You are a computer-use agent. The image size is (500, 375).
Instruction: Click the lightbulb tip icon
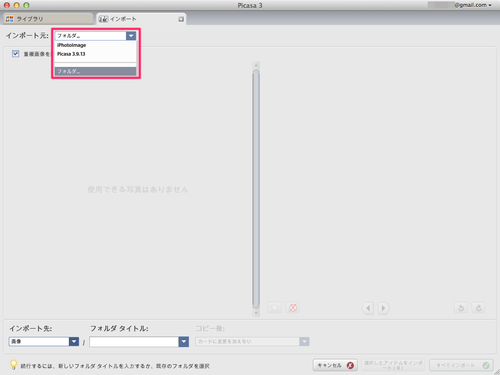pos(13,365)
